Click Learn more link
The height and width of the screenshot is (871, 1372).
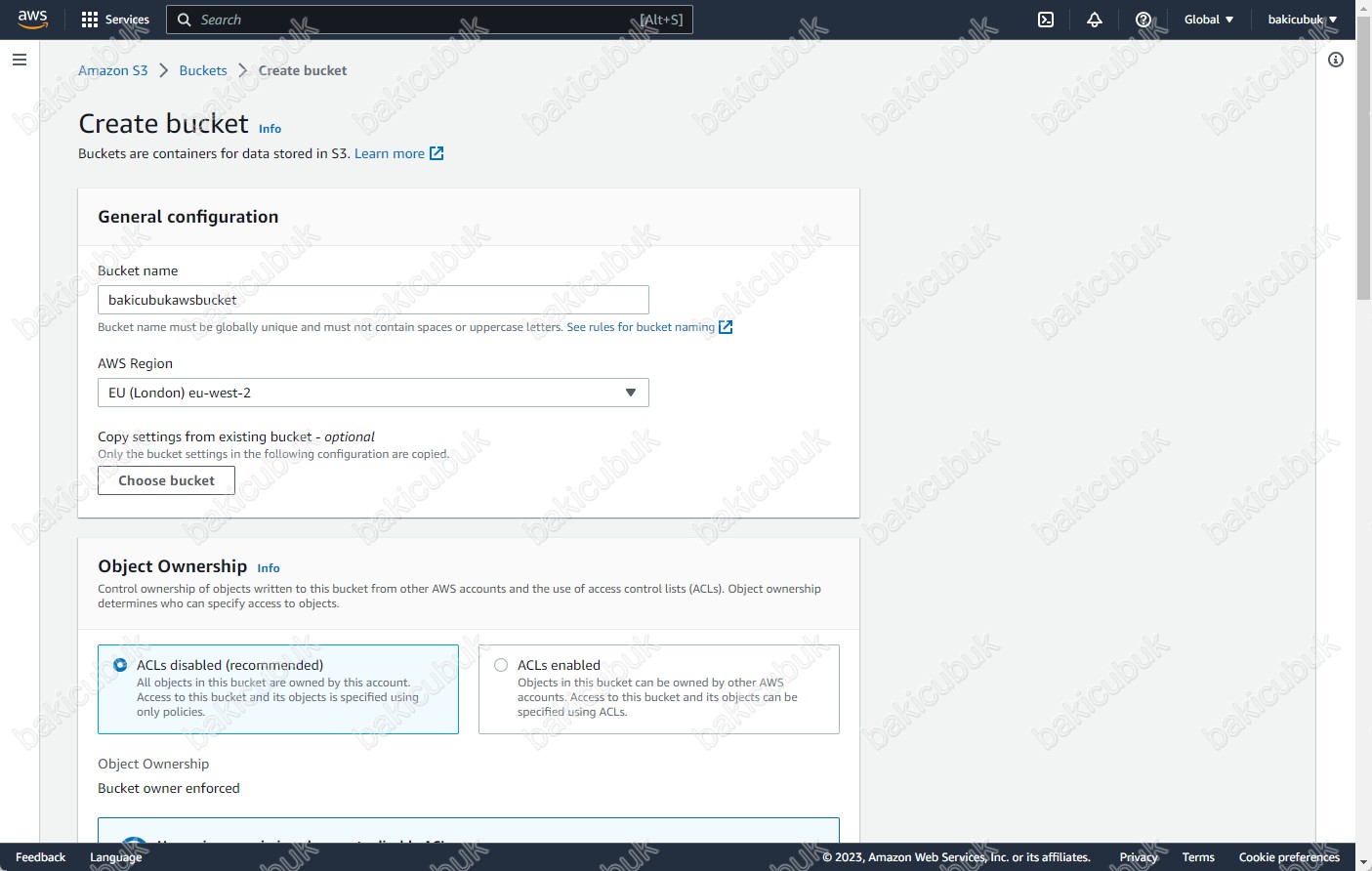390,153
